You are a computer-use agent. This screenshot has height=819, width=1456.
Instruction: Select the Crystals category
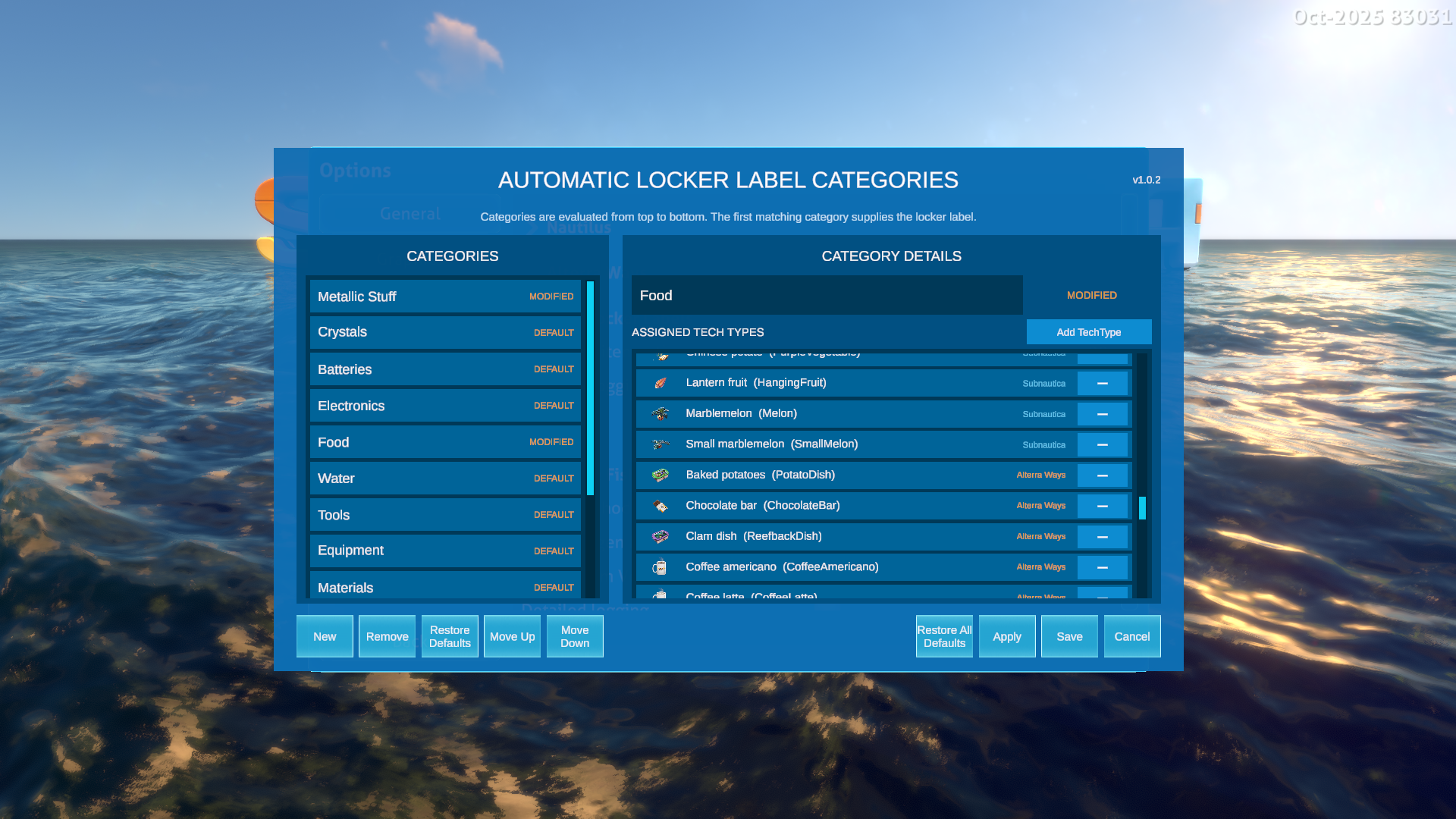point(445,332)
